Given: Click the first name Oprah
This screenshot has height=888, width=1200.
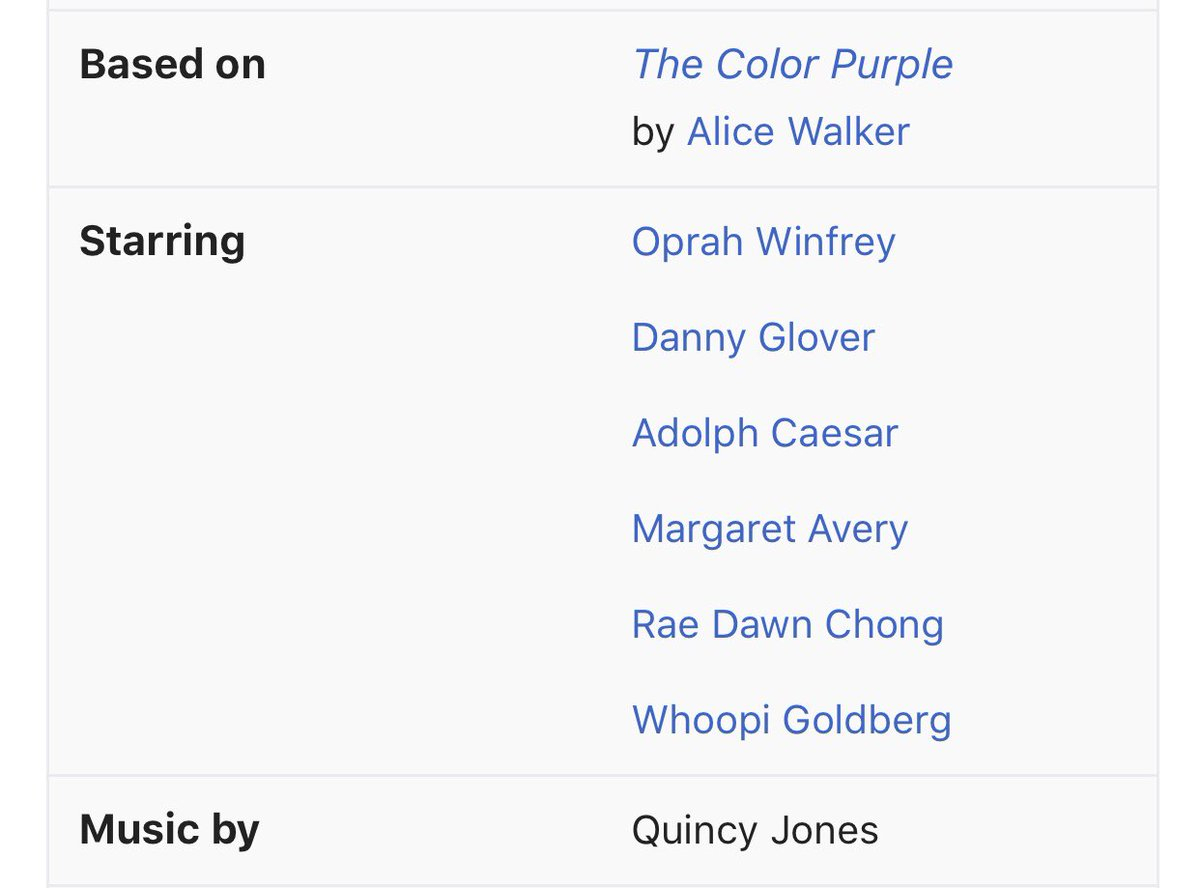Looking at the screenshot, I should 687,243.
